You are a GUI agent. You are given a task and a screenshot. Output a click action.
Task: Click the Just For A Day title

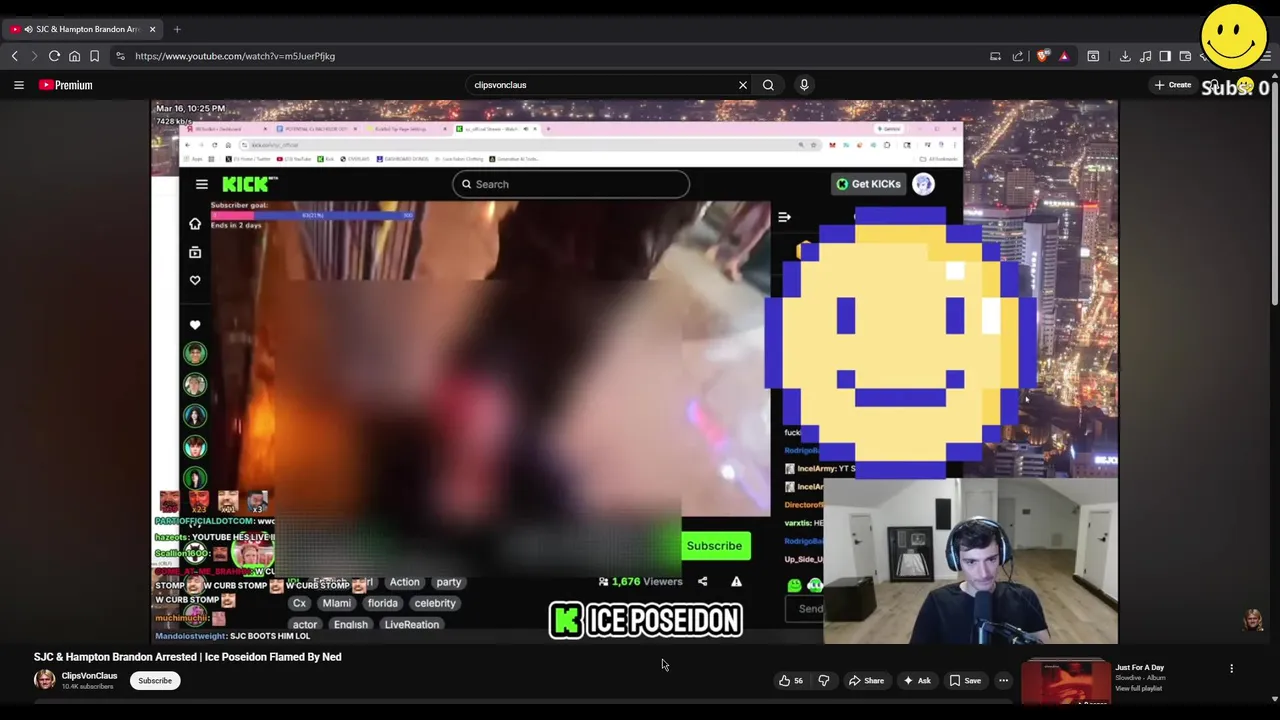pyautogui.click(x=1140, y=667)
